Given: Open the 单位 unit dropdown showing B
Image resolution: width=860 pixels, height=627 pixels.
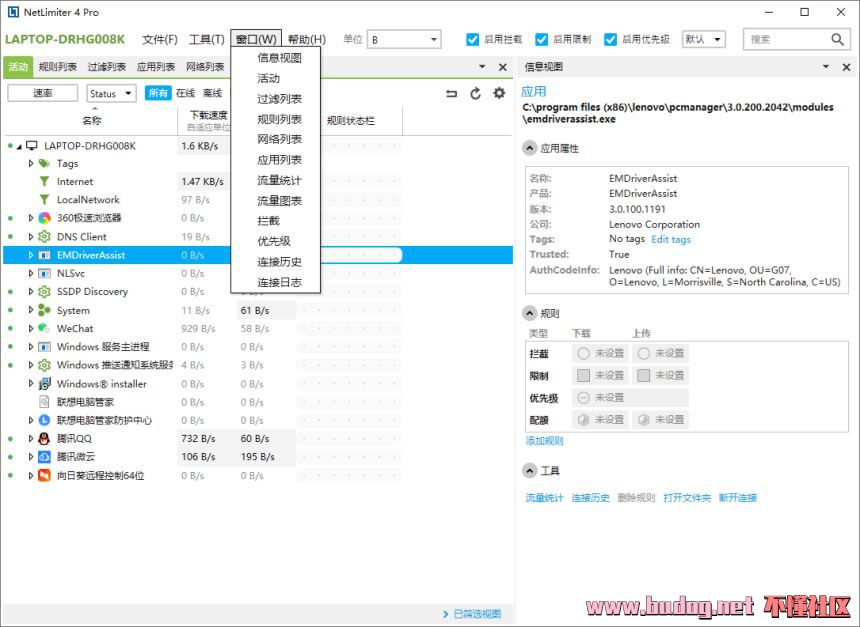Looking at the screenshot, I should coord(404,39).
